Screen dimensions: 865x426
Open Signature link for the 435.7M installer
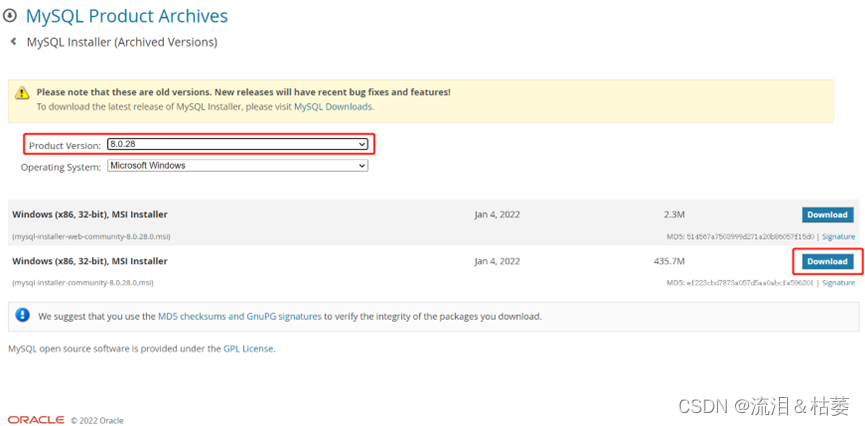click(x=839, y=283)
